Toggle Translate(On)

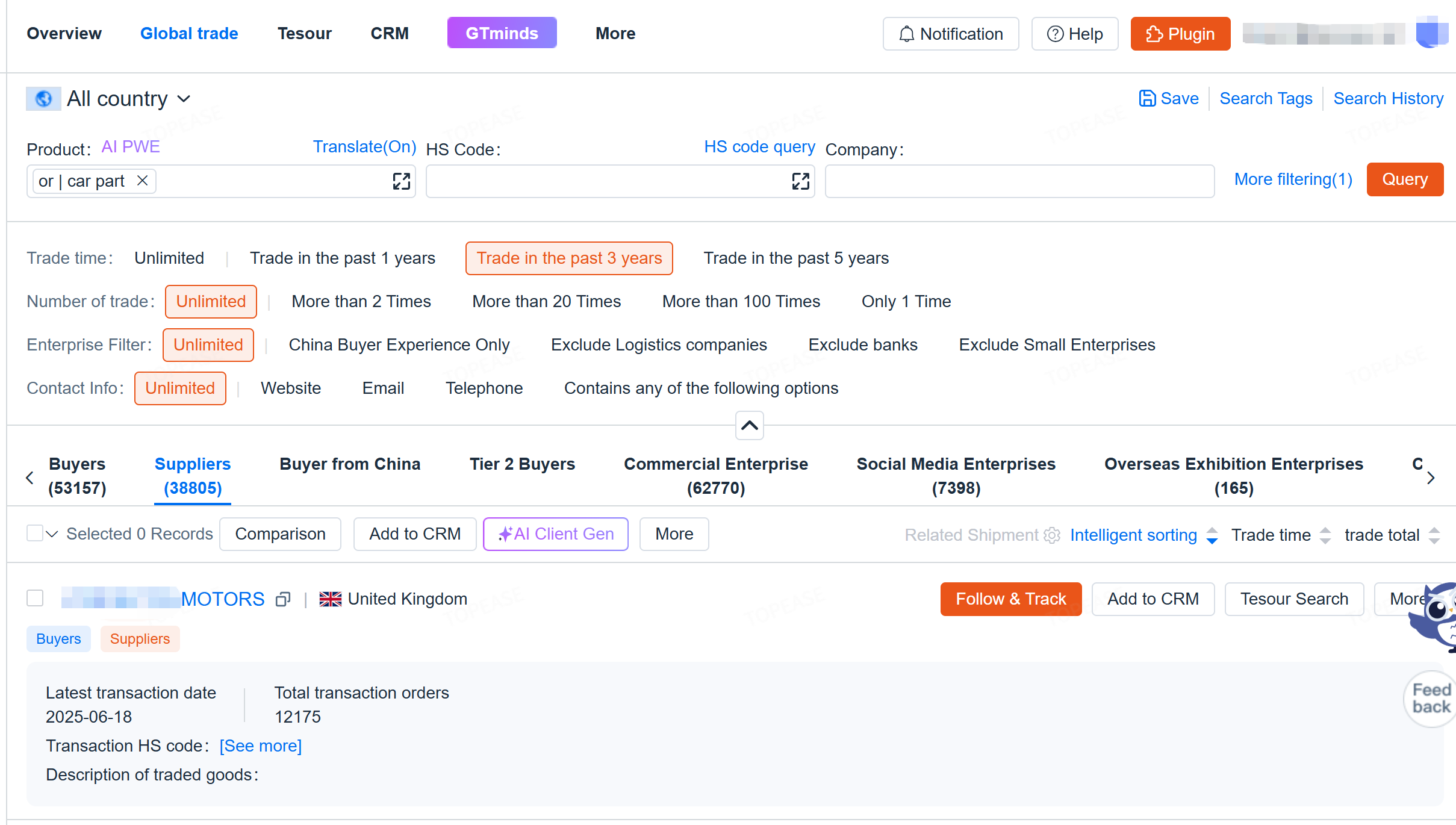tap(365, 147)
